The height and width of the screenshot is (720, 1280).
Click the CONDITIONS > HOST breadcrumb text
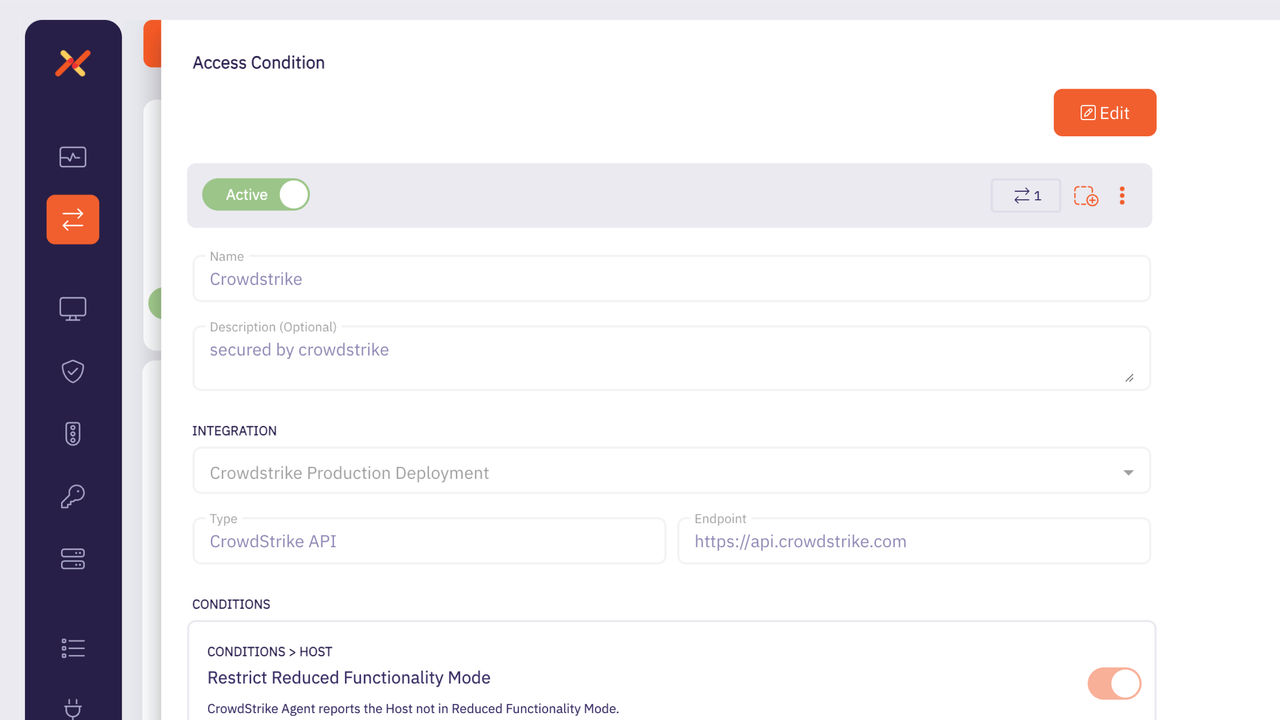click(270, 651)
